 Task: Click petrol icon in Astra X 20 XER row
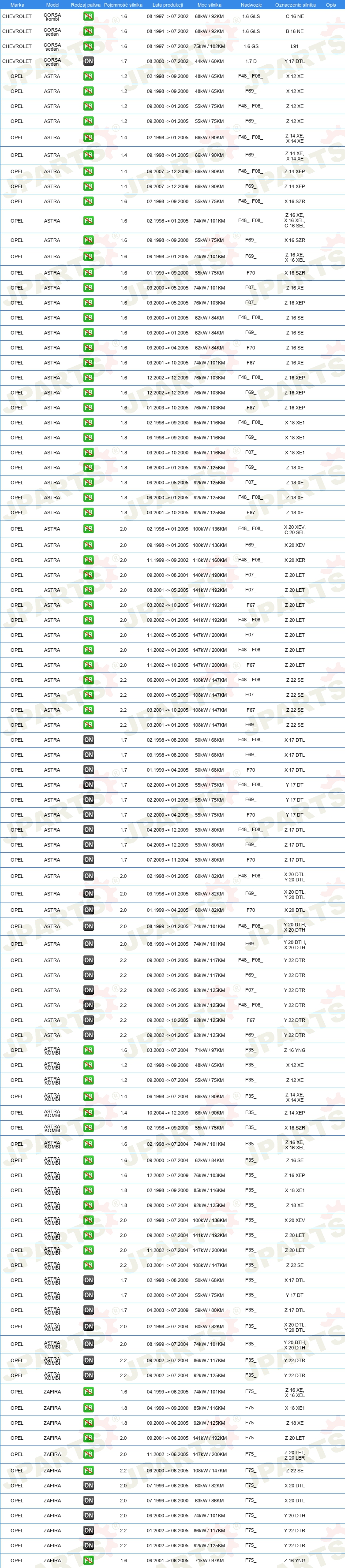pyautogui.click(x=88, y=560)
